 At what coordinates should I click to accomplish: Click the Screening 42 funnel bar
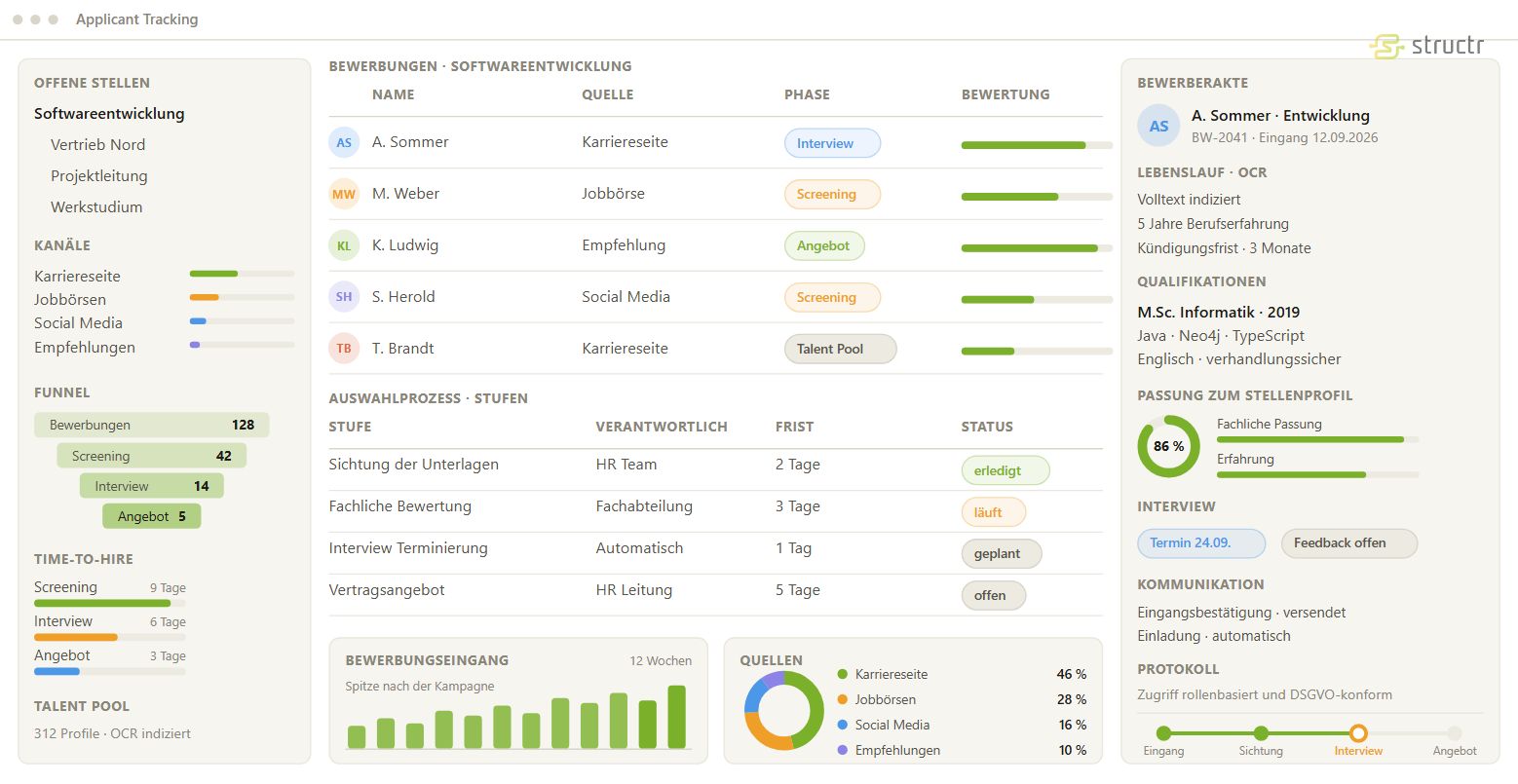pos(152,456)
